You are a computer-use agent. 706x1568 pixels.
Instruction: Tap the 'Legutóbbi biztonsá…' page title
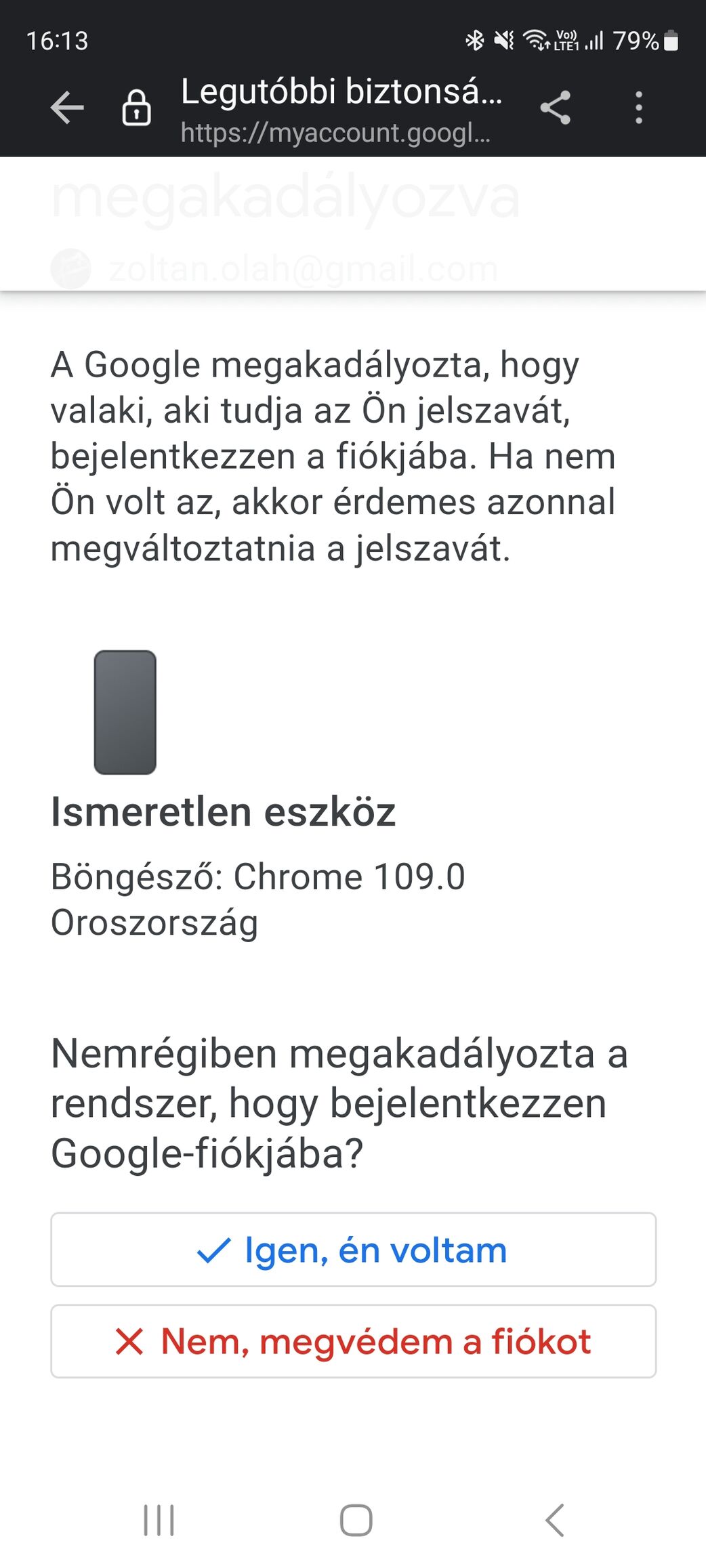coord(341,91)
